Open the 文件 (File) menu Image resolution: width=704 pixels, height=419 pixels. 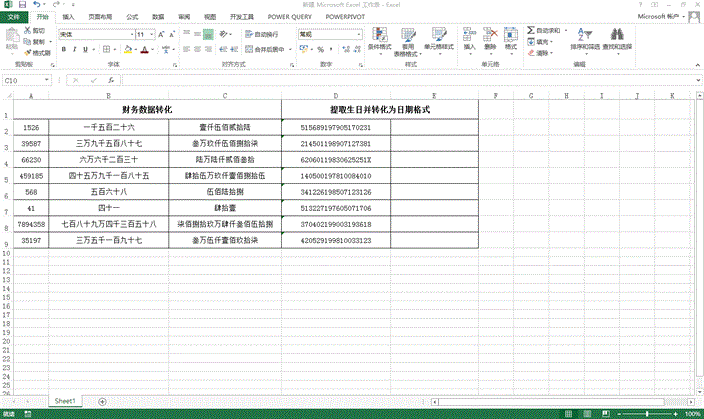click(14, 17)
